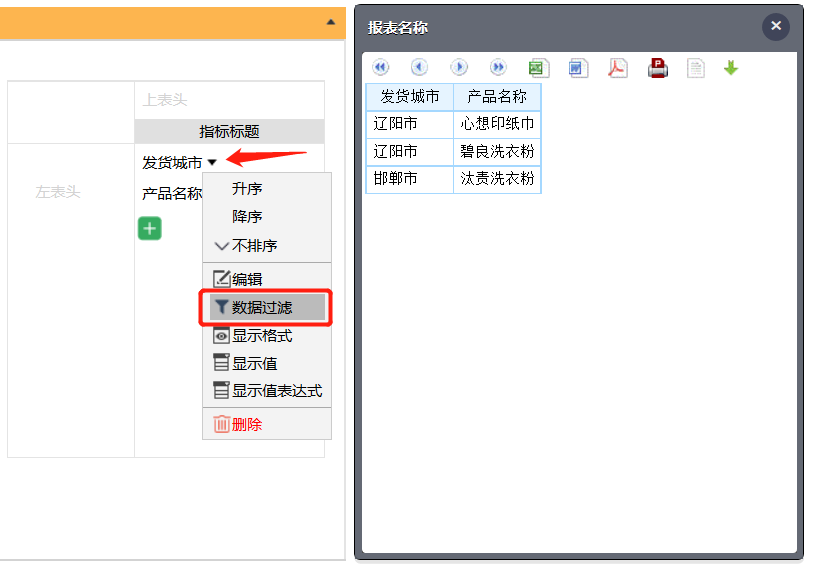Click 产品名称 column header in report
Screen dimensions: 814x566
[x=497, y=97]
